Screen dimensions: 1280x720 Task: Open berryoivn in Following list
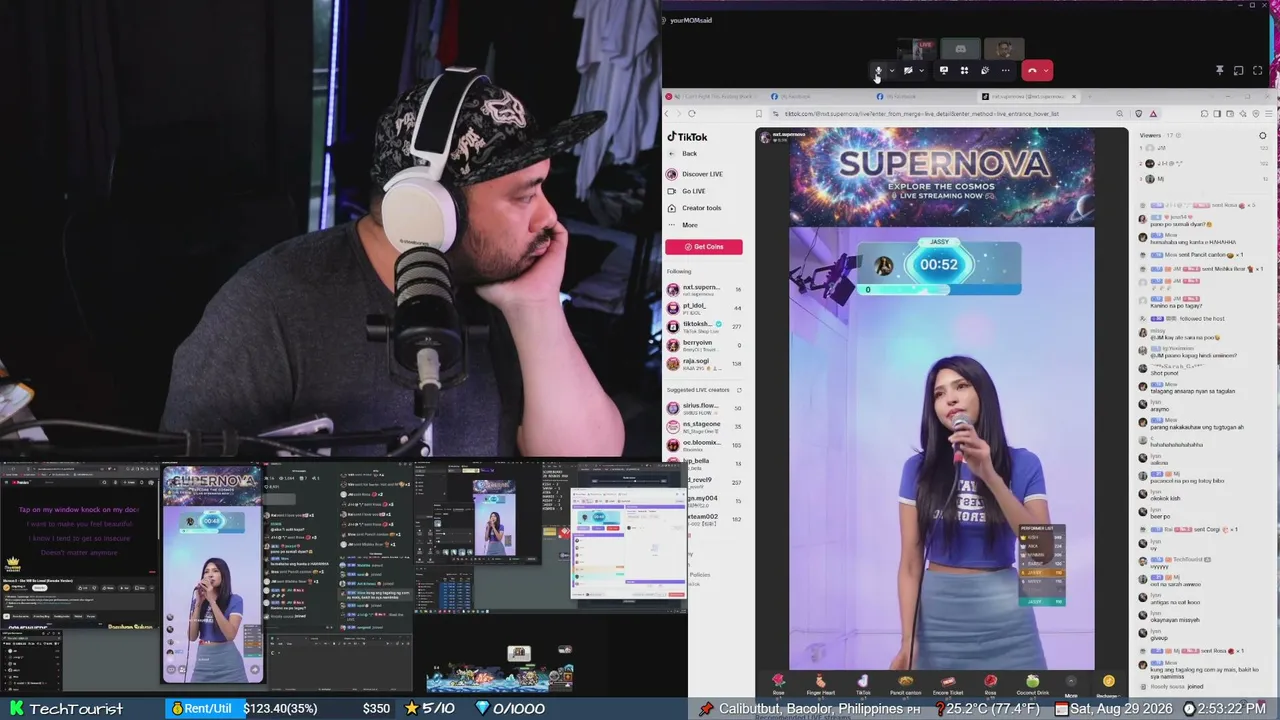(706, 344)
